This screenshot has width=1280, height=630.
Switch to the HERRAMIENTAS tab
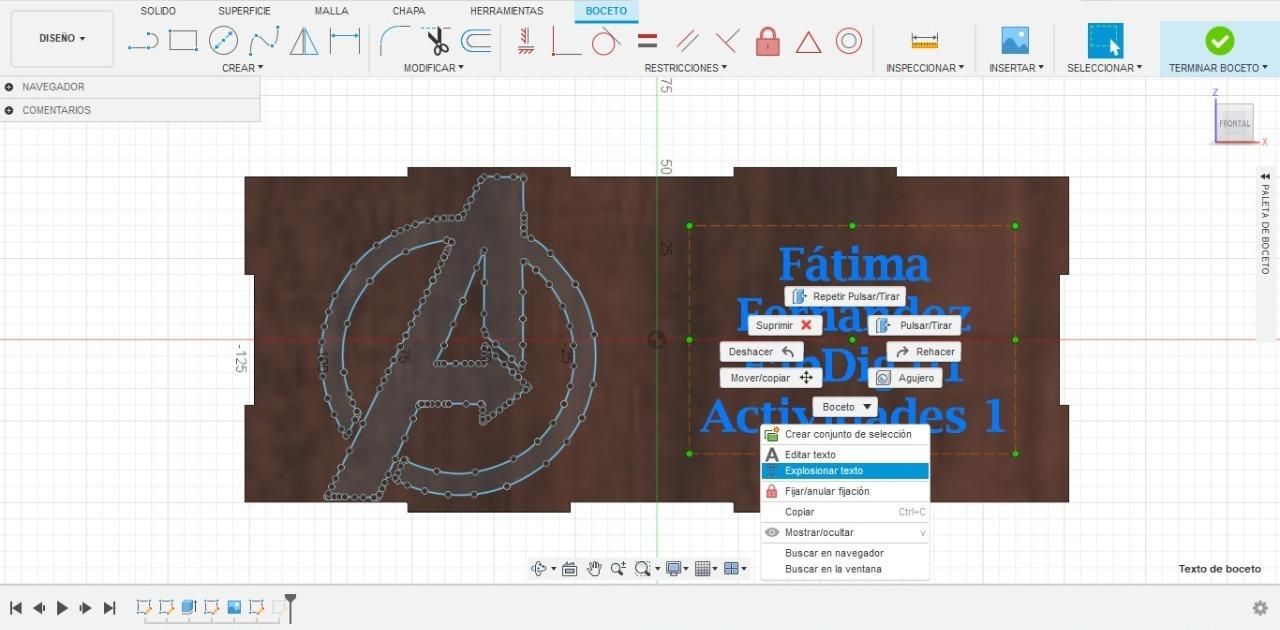[506, 11]
